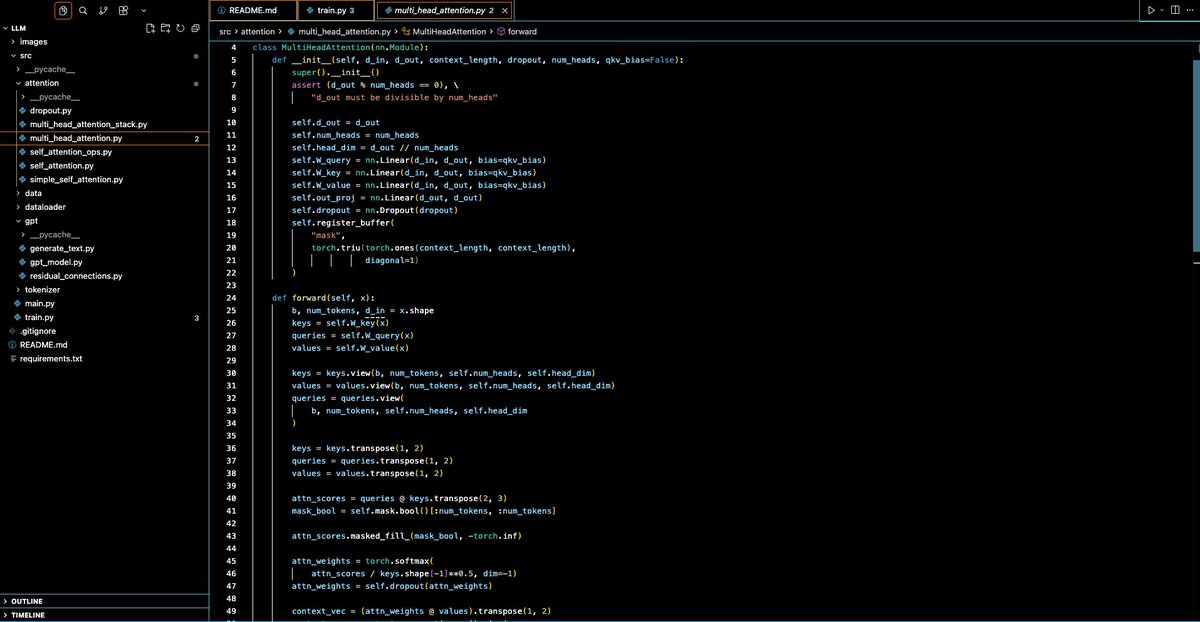This screenshot has height=622, width=1200.
Task: Expand the images folder
Action: coord(104,42)
